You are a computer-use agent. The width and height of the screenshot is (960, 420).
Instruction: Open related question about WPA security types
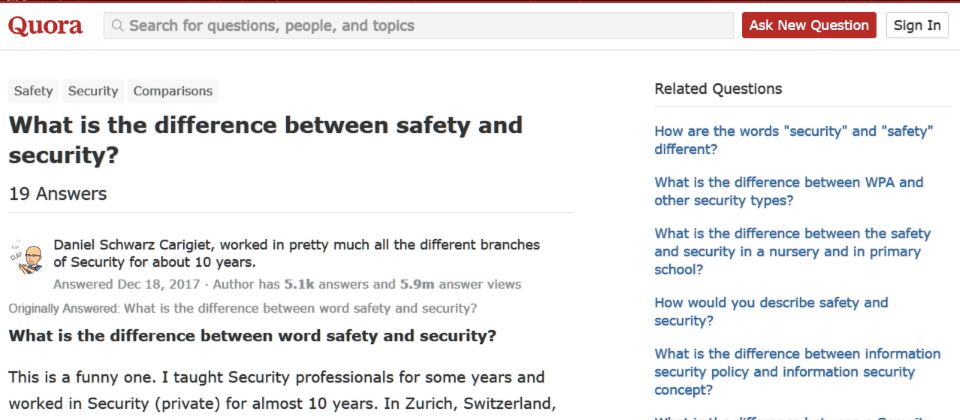tap(789, 192)
